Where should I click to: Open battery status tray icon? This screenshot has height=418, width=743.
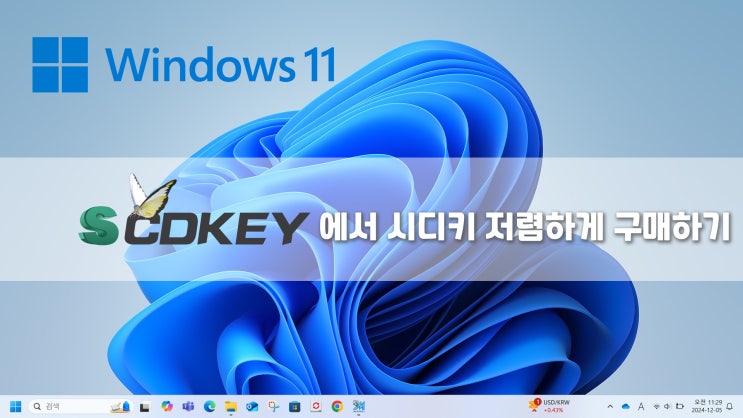click(680, 407)
